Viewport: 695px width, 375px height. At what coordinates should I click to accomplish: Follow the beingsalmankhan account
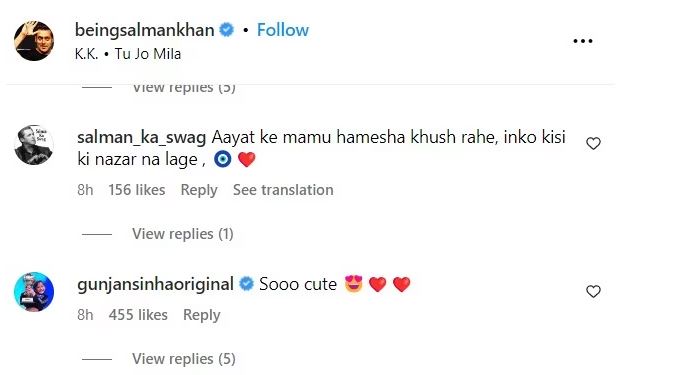[283, 30]
